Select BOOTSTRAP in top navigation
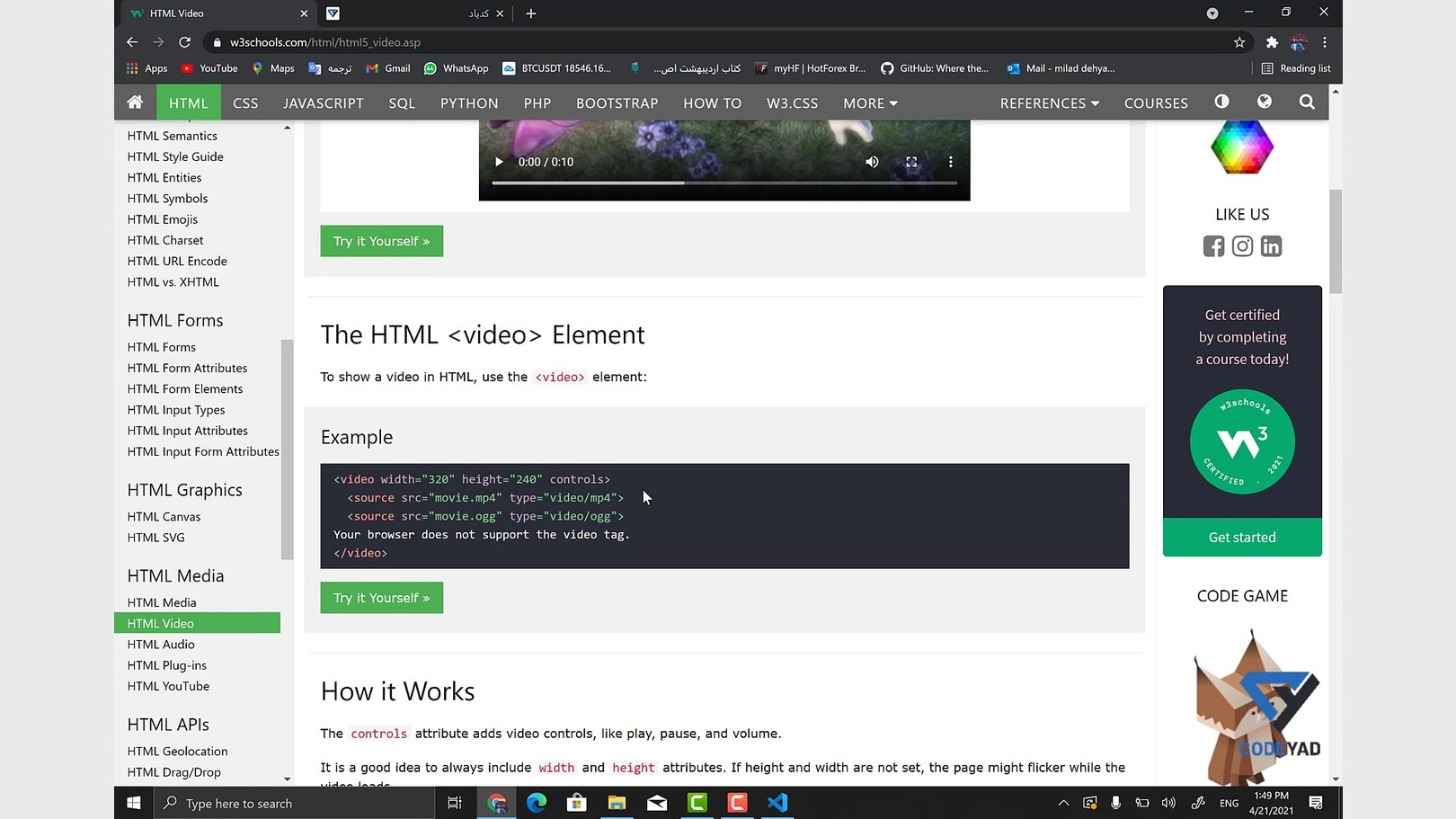 (617, 103)
